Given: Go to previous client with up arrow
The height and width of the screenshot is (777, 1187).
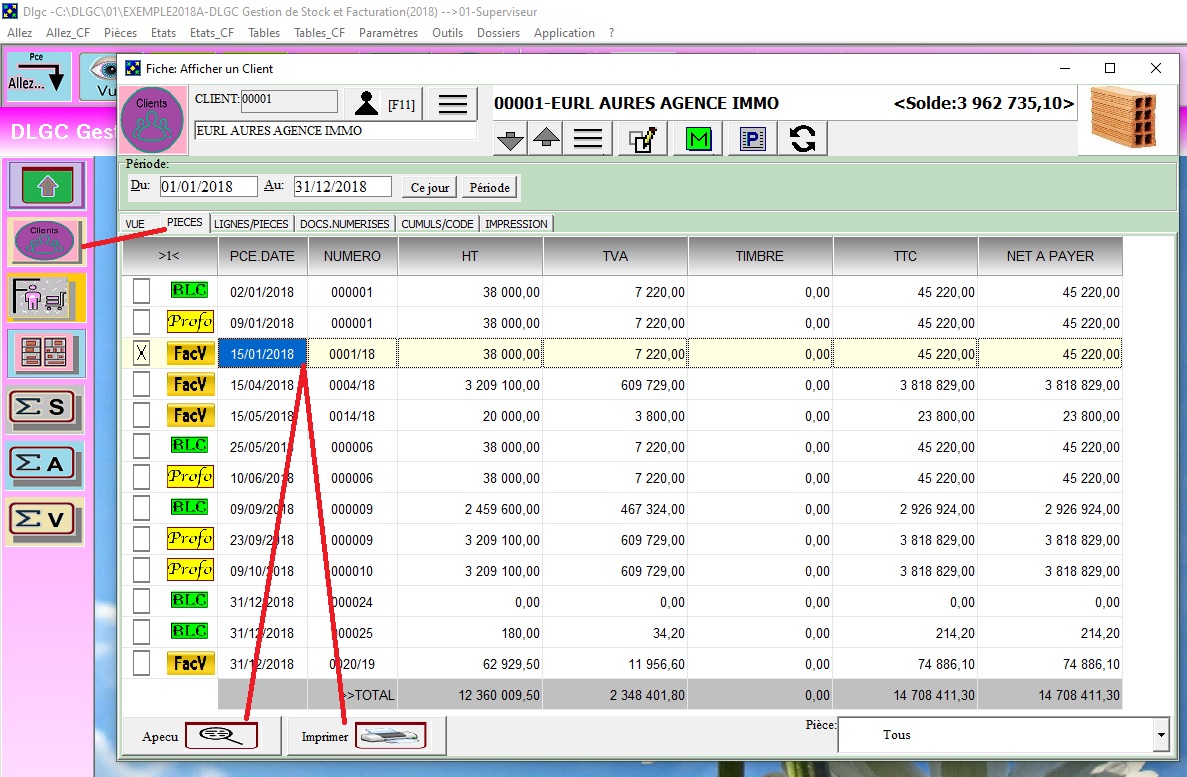Looking at the screenshot, I should click(x=546, y=140).
